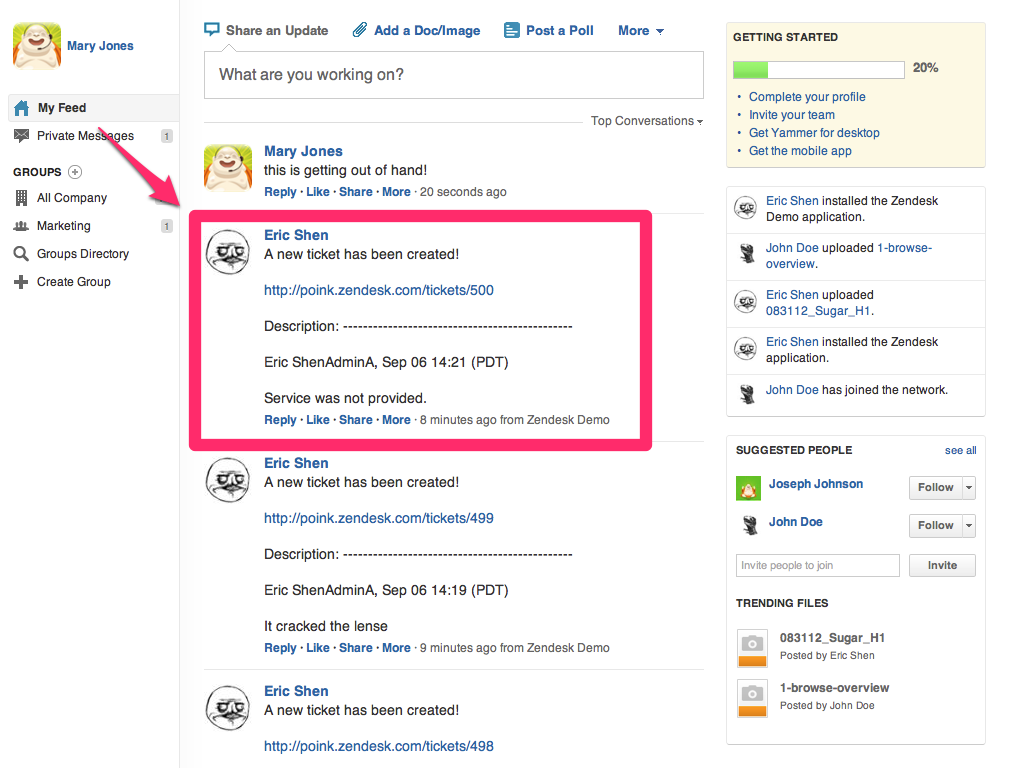
Task: Open the Top Conversations sort dropdown
Action: [x=646, y=121]
